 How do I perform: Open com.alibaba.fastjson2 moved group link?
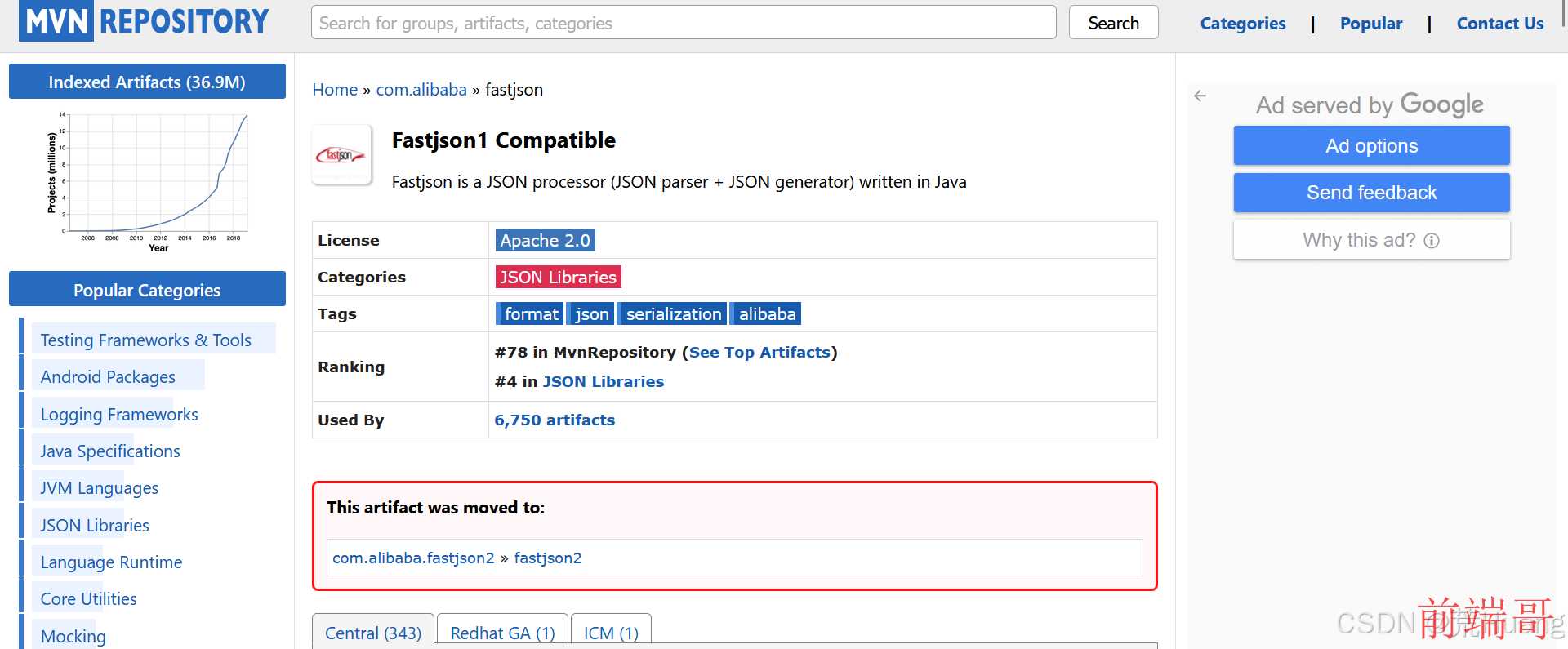[413, 558]
